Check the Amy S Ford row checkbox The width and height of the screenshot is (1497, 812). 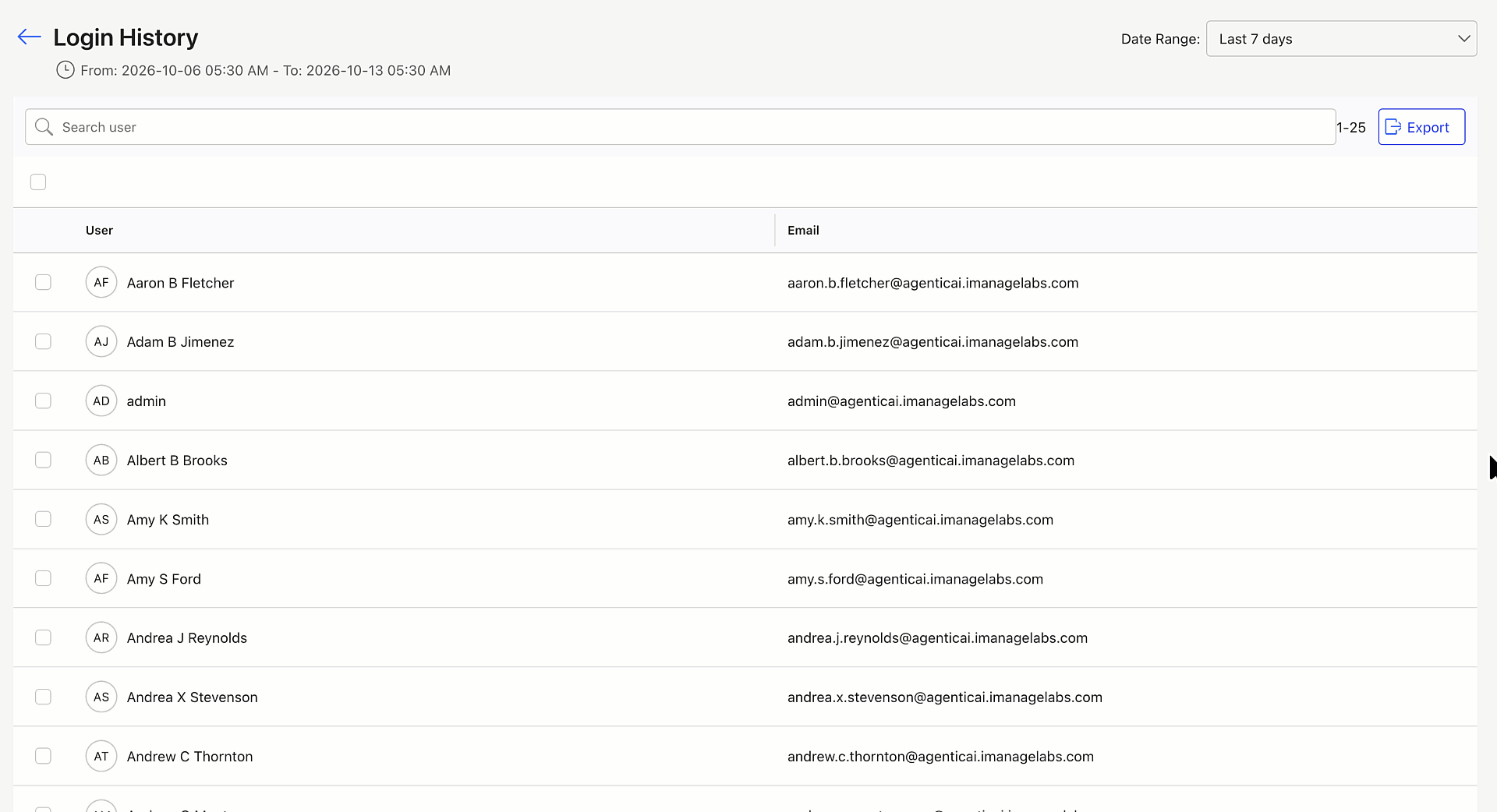(43, 578)
